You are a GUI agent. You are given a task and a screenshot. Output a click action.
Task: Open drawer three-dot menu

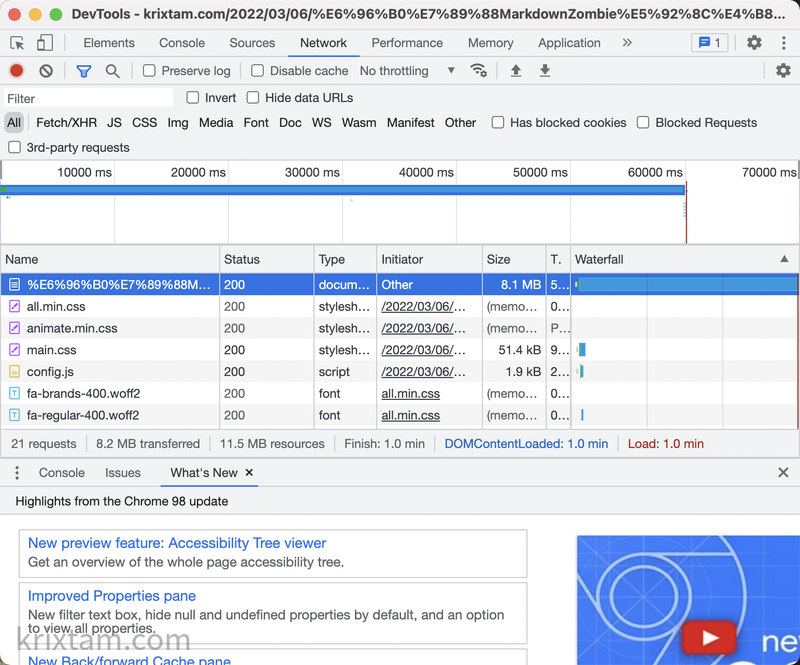pyautogui.click(x=17, y=473)
